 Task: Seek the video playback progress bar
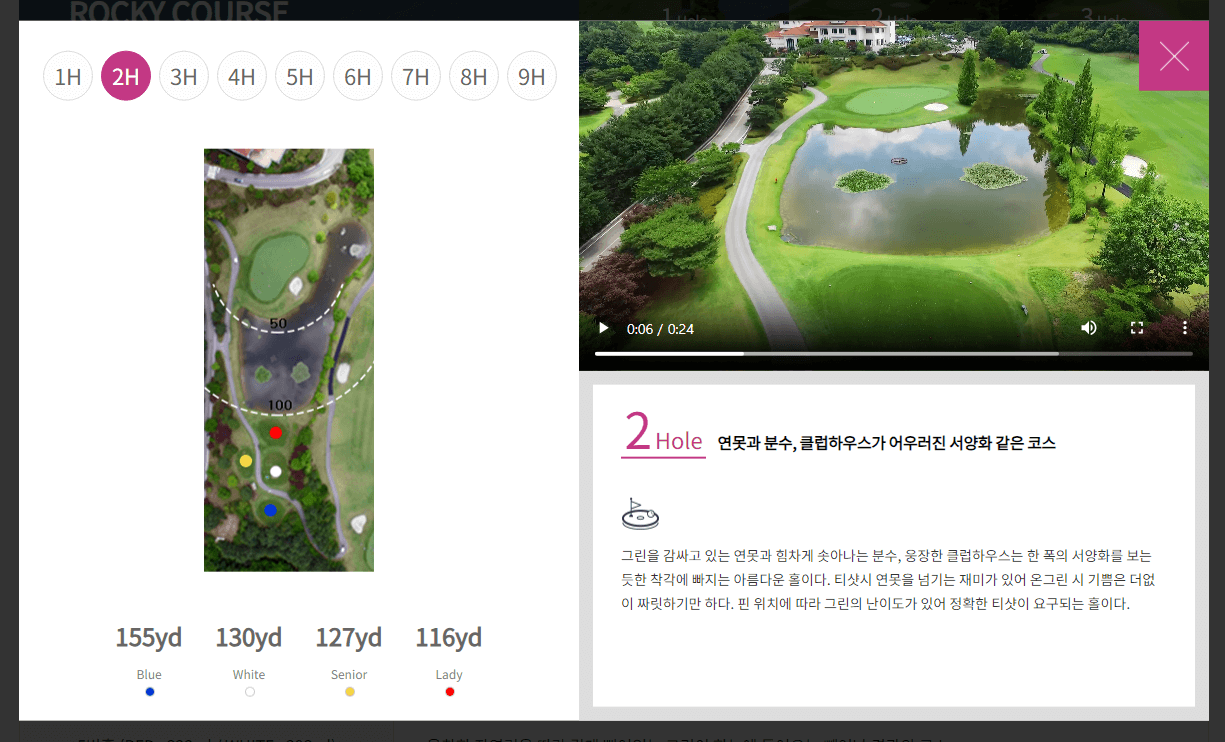click(893, 353)
